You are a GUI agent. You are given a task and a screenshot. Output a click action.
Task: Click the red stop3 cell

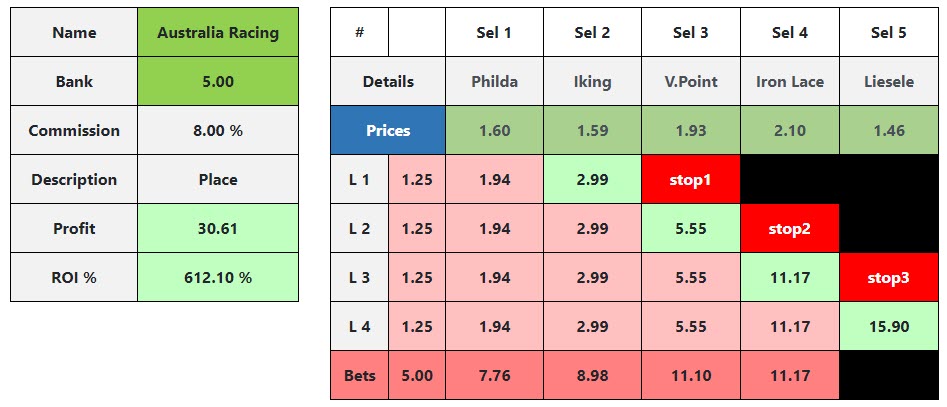pos(888,277)
